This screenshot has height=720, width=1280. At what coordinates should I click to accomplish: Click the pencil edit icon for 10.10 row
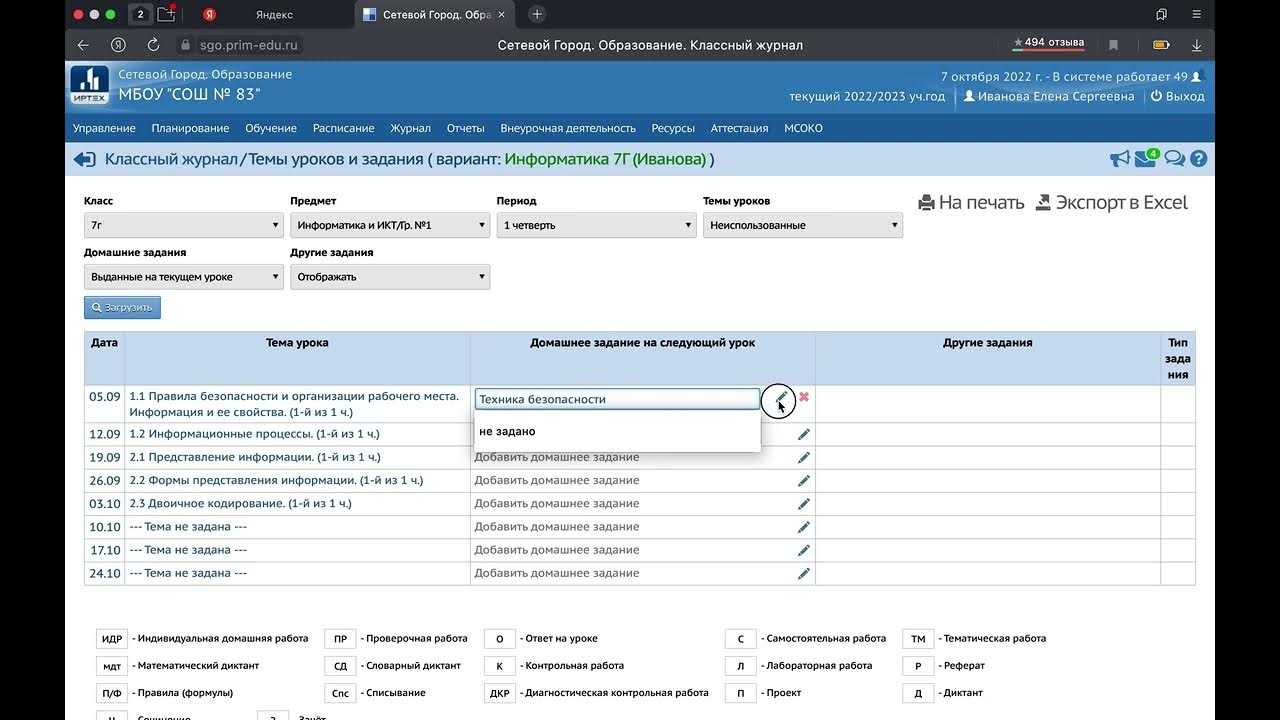804,527
